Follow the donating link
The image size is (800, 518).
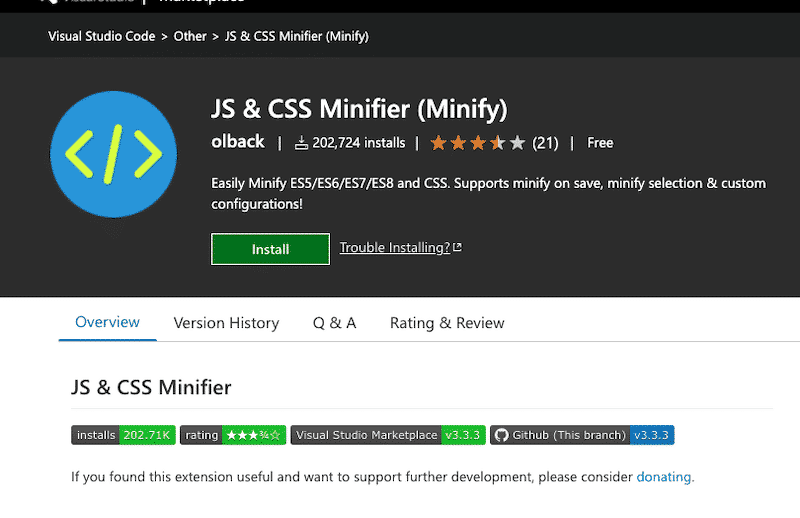point(664,477)
